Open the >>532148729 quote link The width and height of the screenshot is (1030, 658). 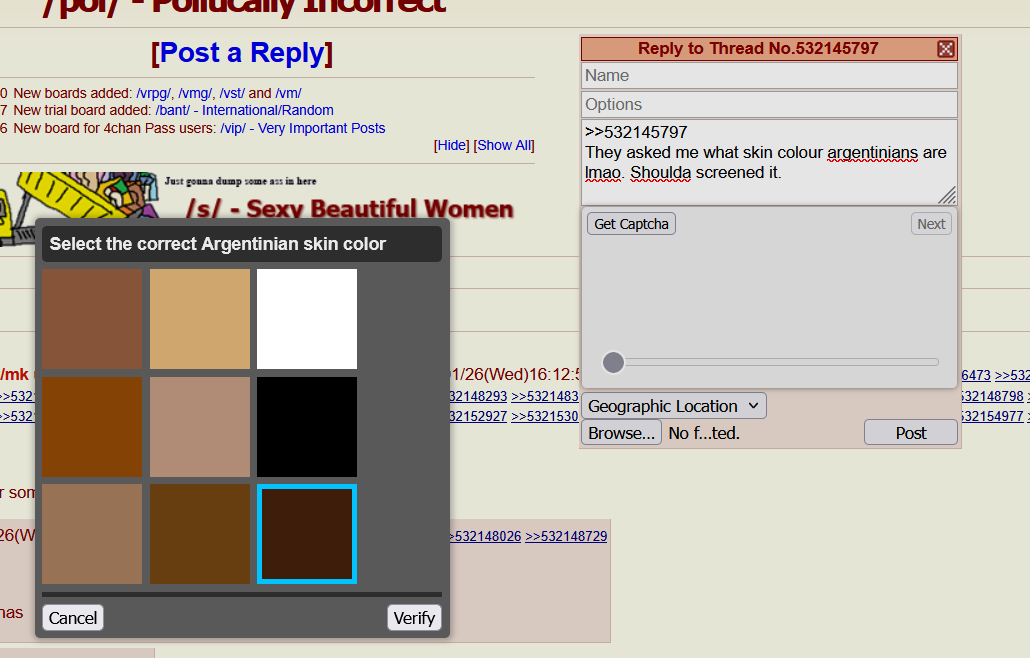[566, 537]
